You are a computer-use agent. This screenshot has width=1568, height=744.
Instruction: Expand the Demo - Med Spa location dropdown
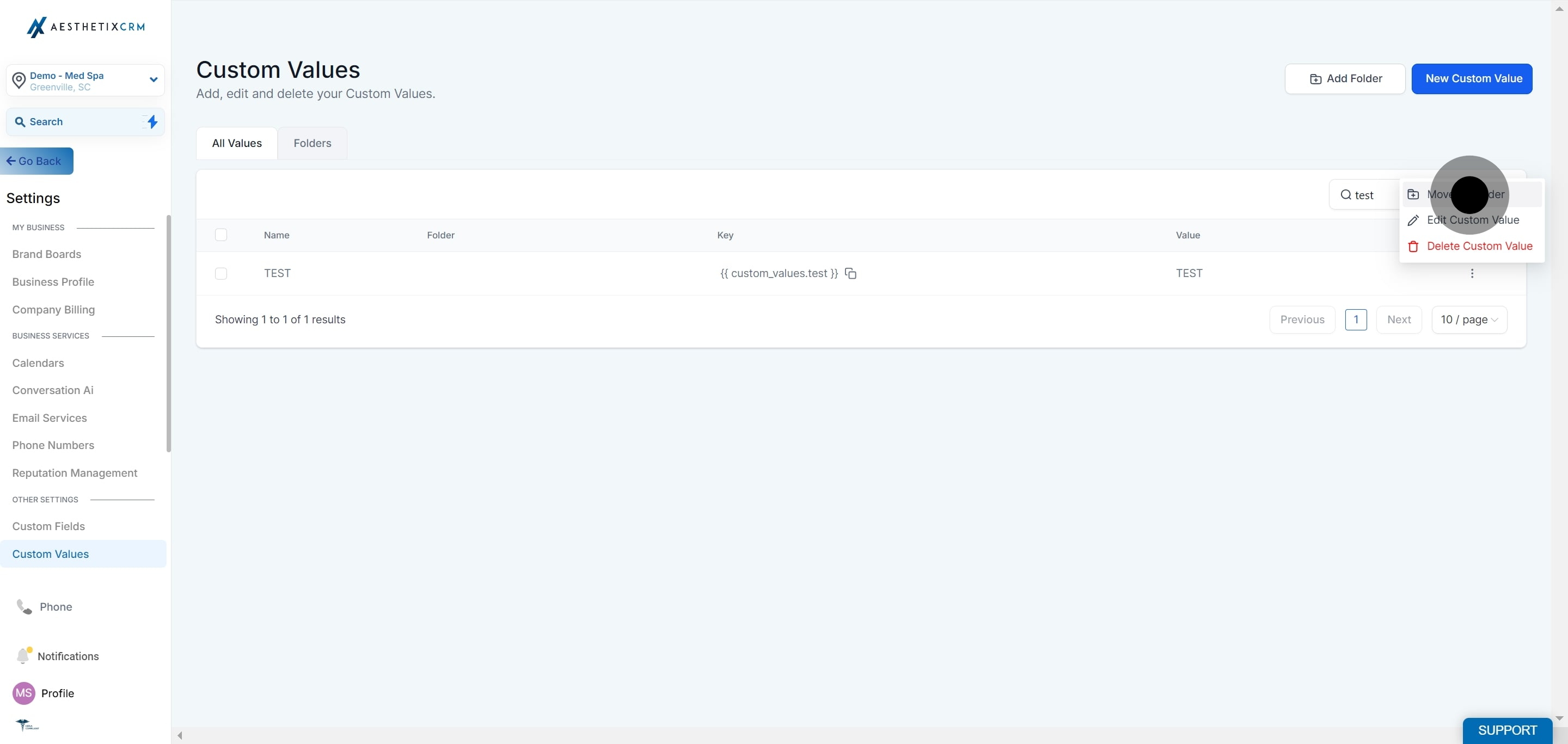[x=154, y=79]
